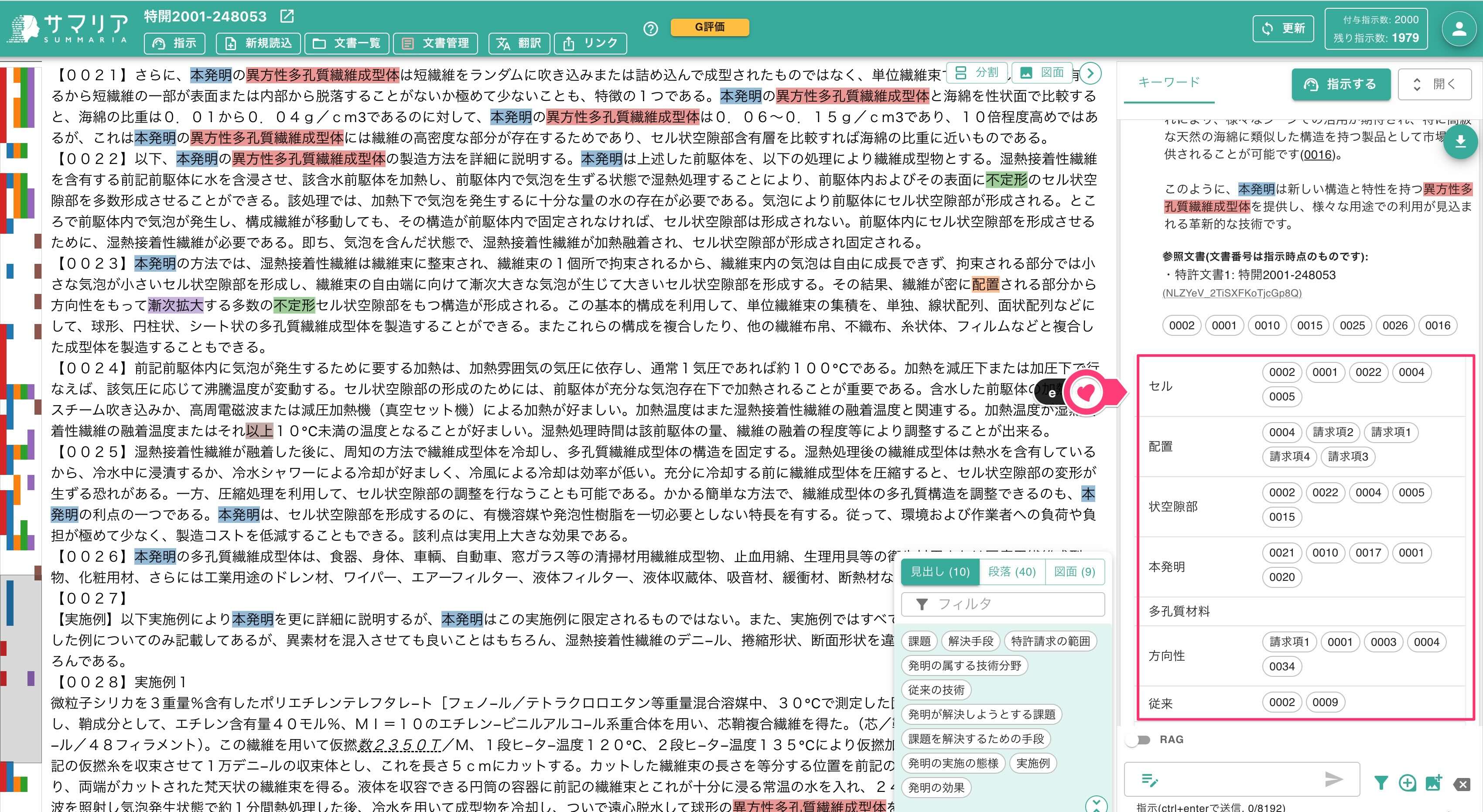Screen dimensions: 1483x812
Task: Open 文書管理 document management
Action: coord(435,43)
